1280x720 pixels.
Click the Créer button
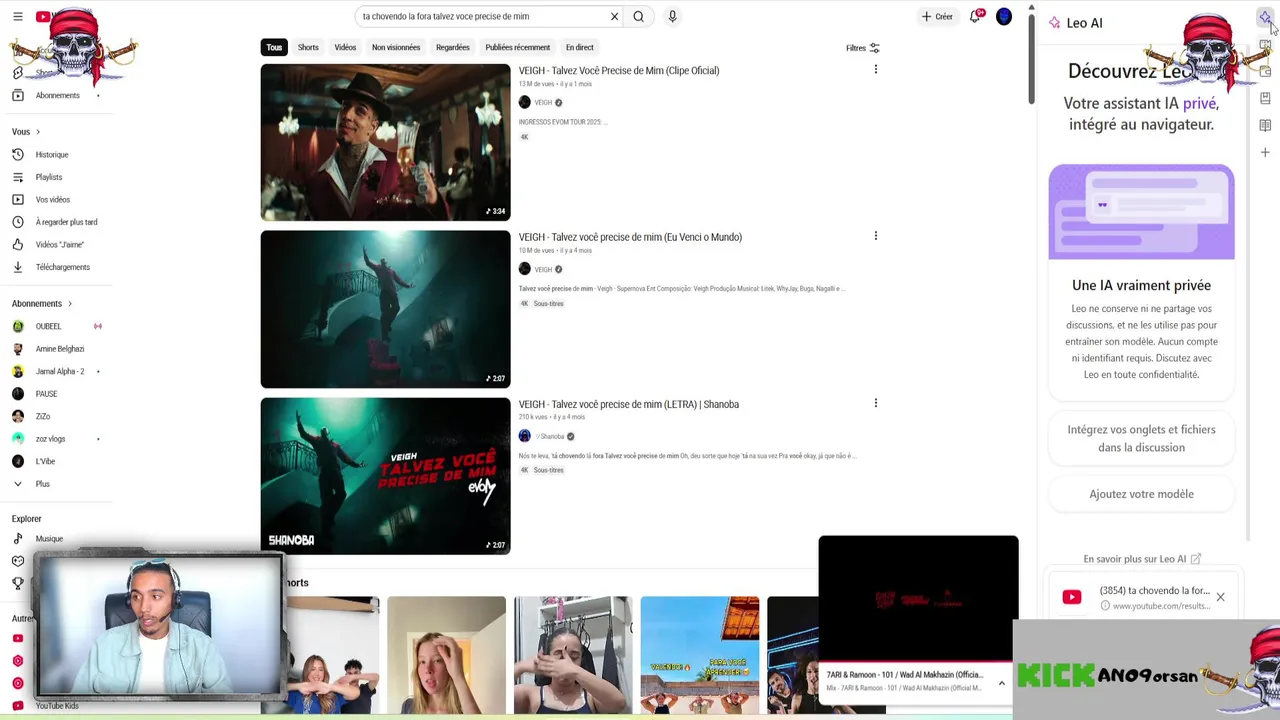(x=937, y=16)
